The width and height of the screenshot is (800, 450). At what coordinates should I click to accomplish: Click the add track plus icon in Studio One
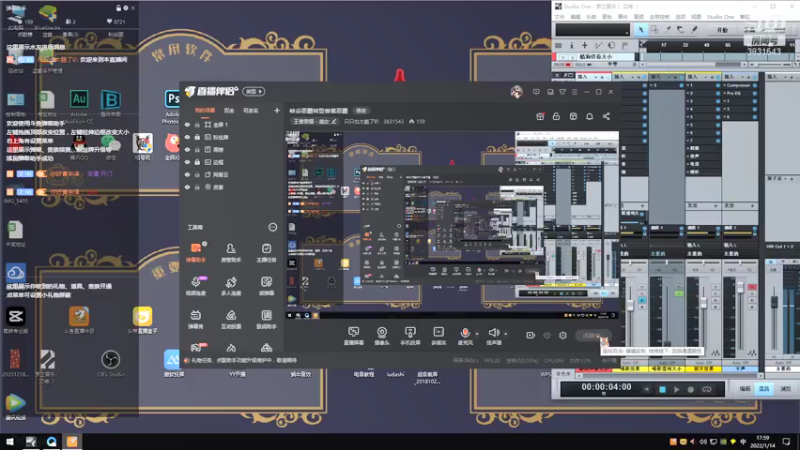(x=585, y=45)
